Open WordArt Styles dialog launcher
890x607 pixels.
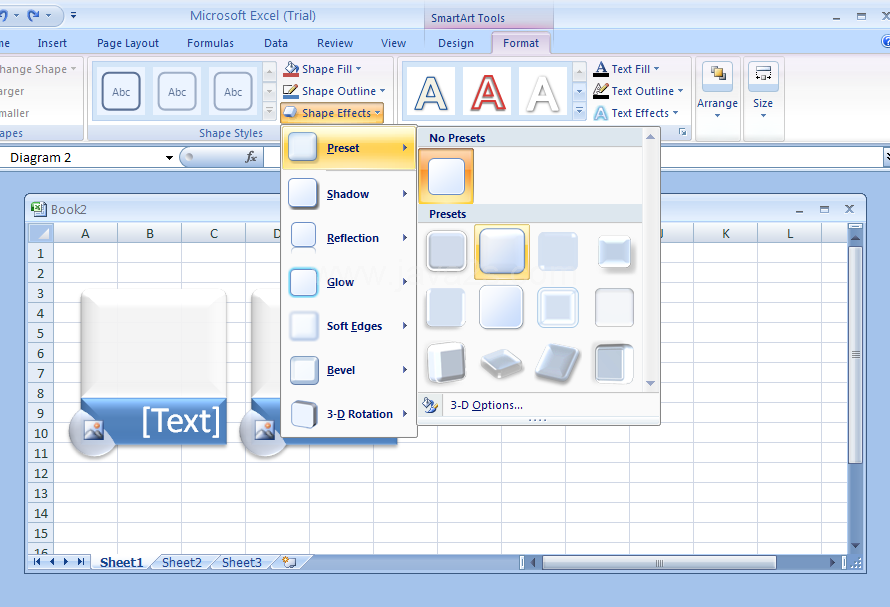point(683,132)
